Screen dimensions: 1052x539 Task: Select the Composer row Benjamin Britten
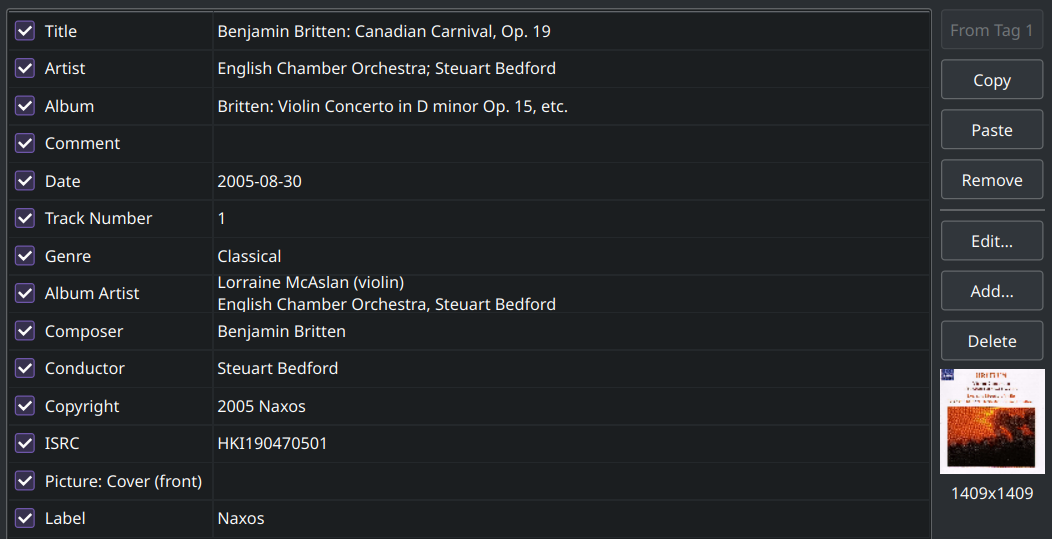click(282, 331)
